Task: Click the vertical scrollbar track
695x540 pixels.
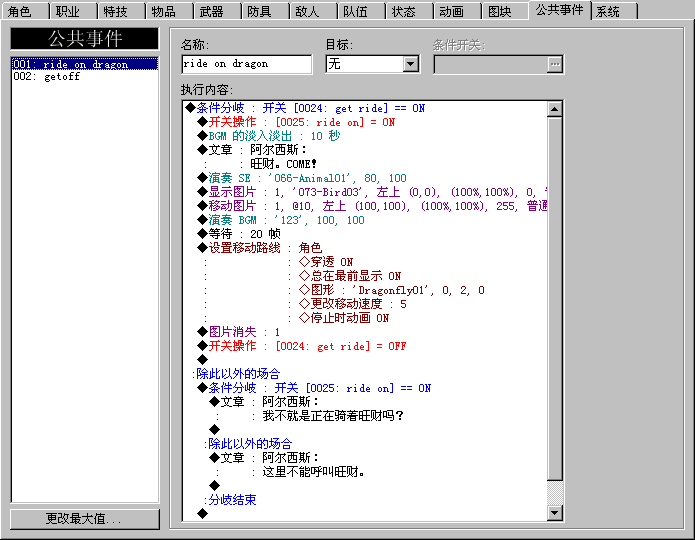Action: click(x=554, y=492)
